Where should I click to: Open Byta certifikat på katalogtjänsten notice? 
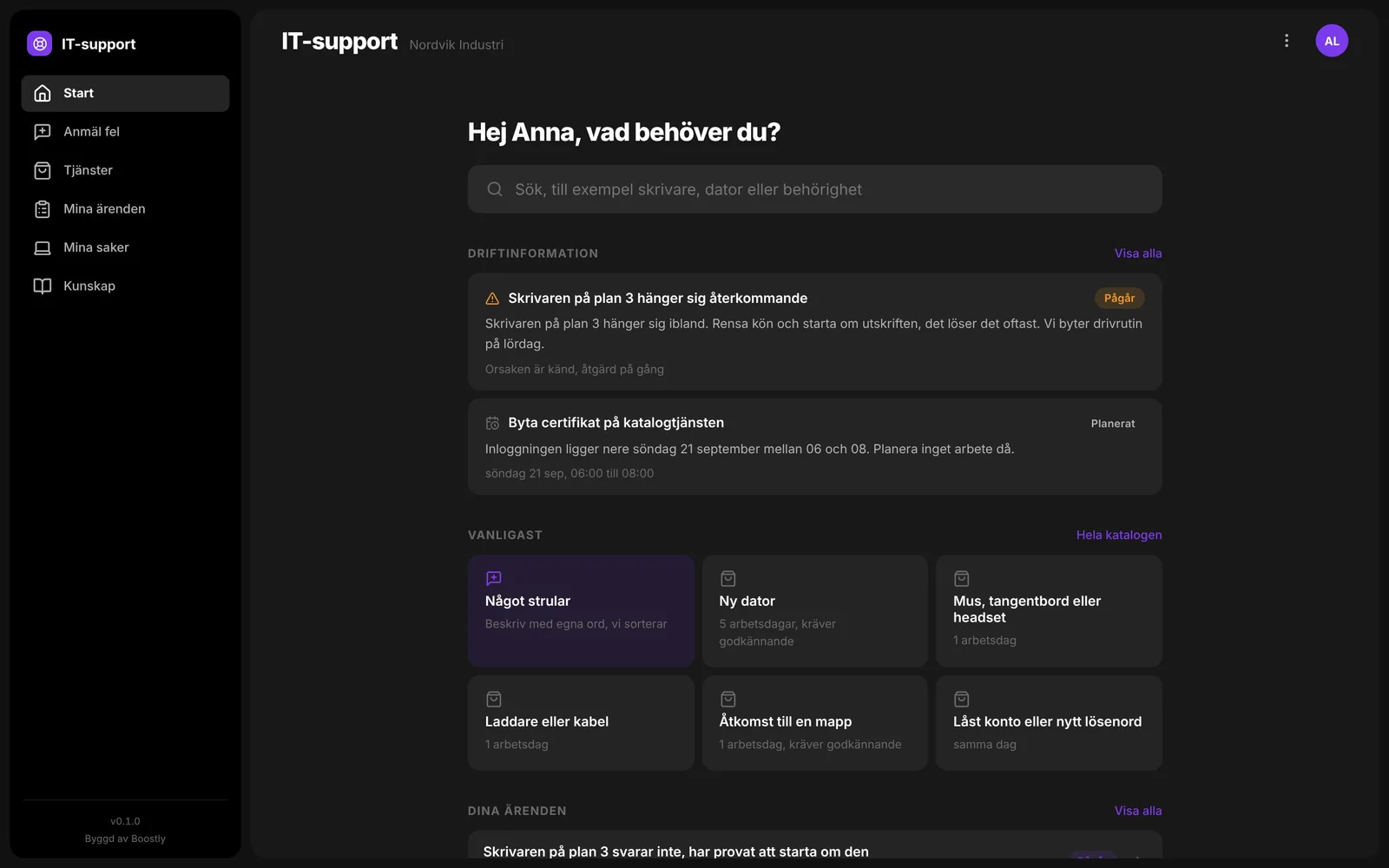coord(814,447)
